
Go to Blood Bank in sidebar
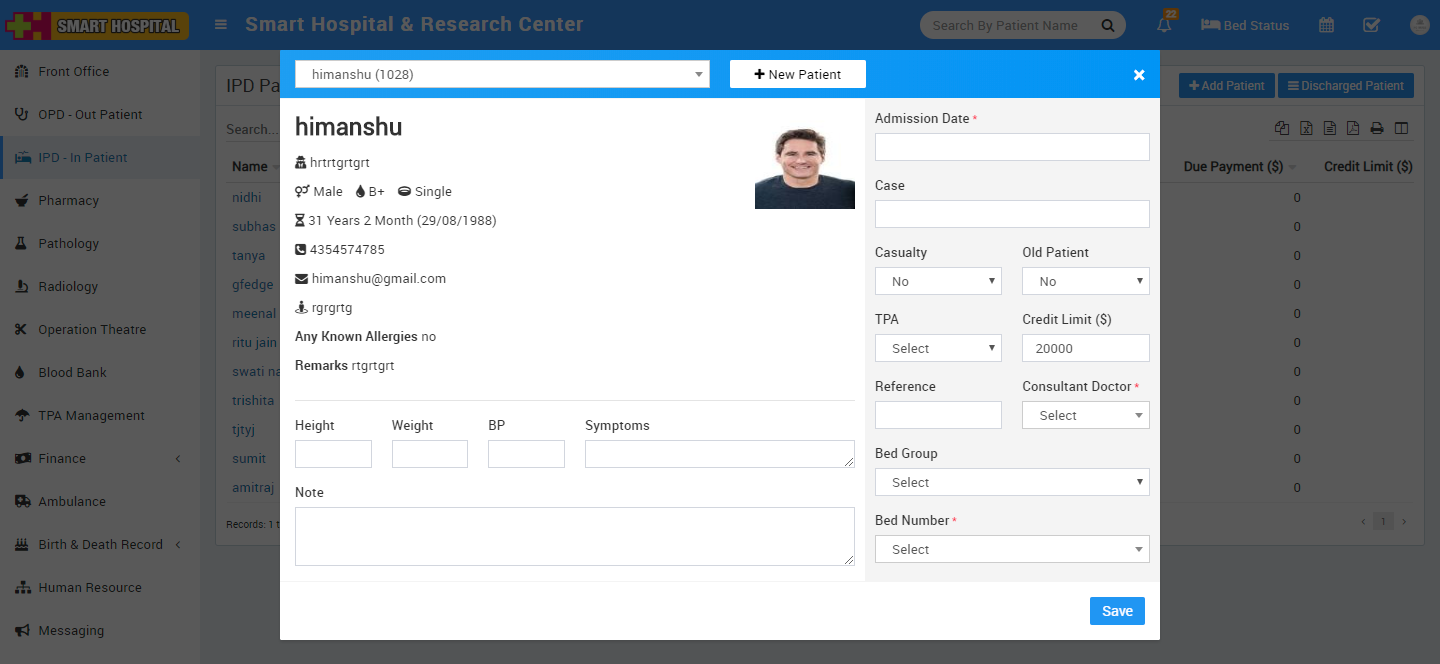(x=72, y=373)
